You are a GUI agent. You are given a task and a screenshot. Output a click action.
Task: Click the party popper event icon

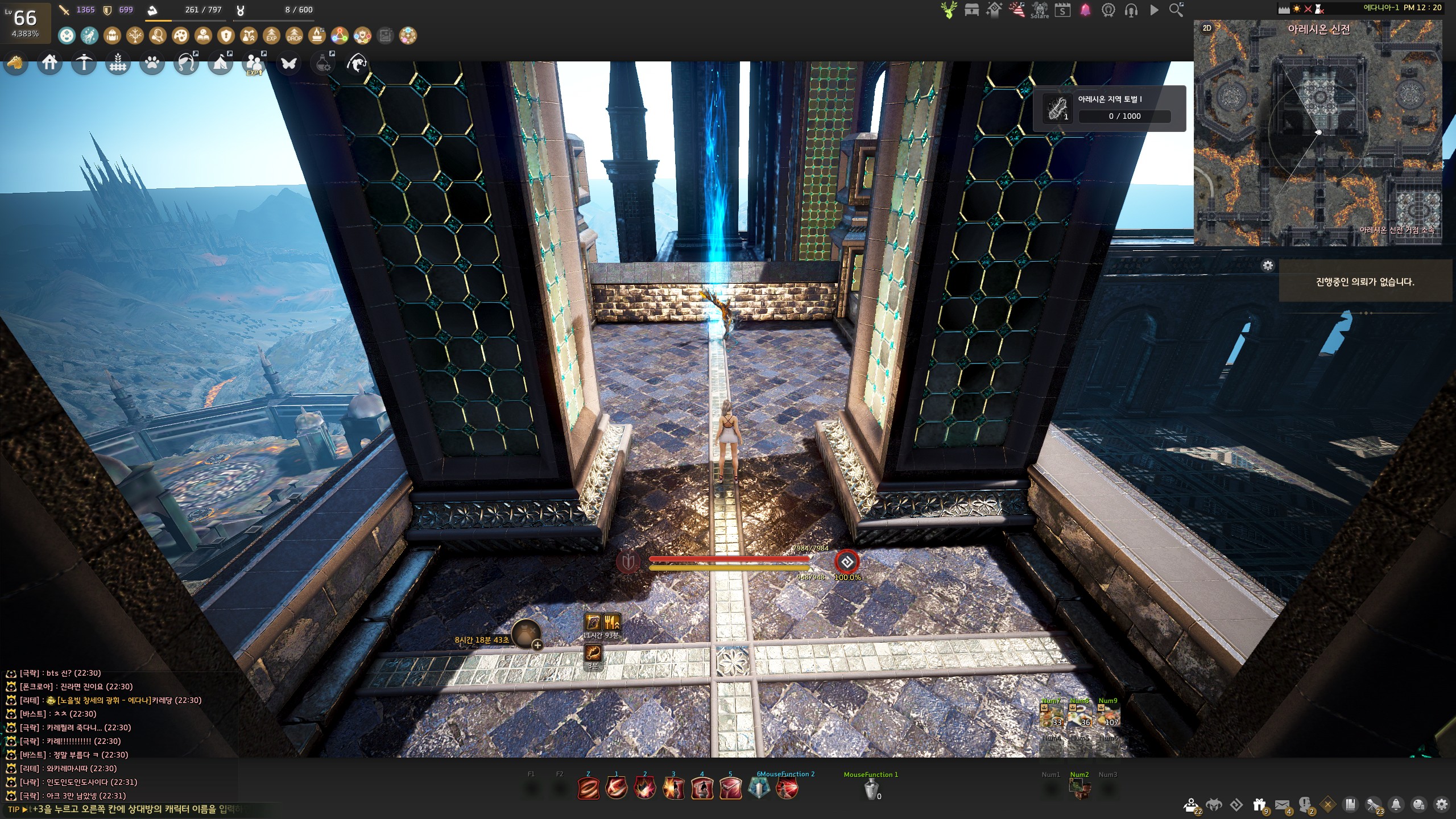point(1017,10)
